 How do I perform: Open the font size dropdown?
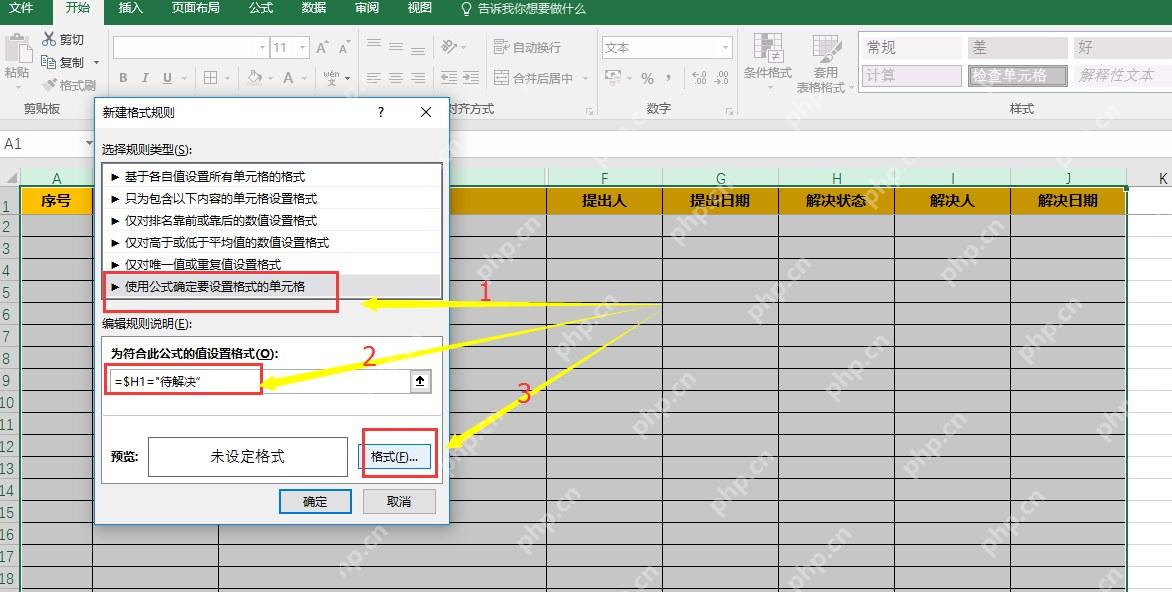(x=303, y=48)
